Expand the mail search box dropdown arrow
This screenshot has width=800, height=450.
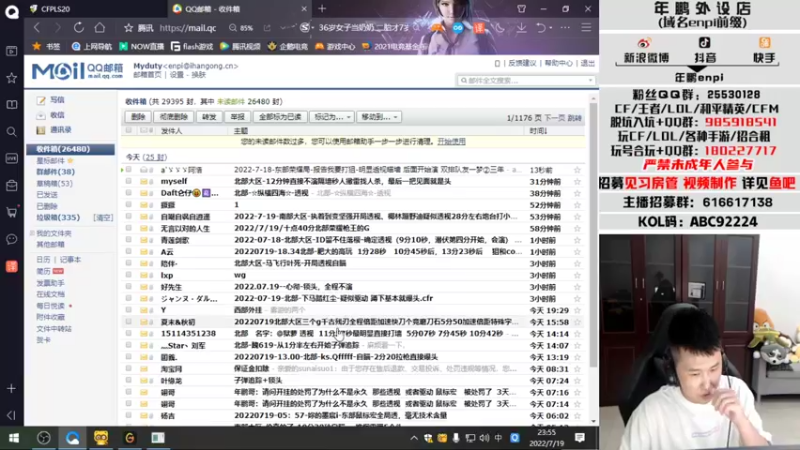click(x=590, y=80)
